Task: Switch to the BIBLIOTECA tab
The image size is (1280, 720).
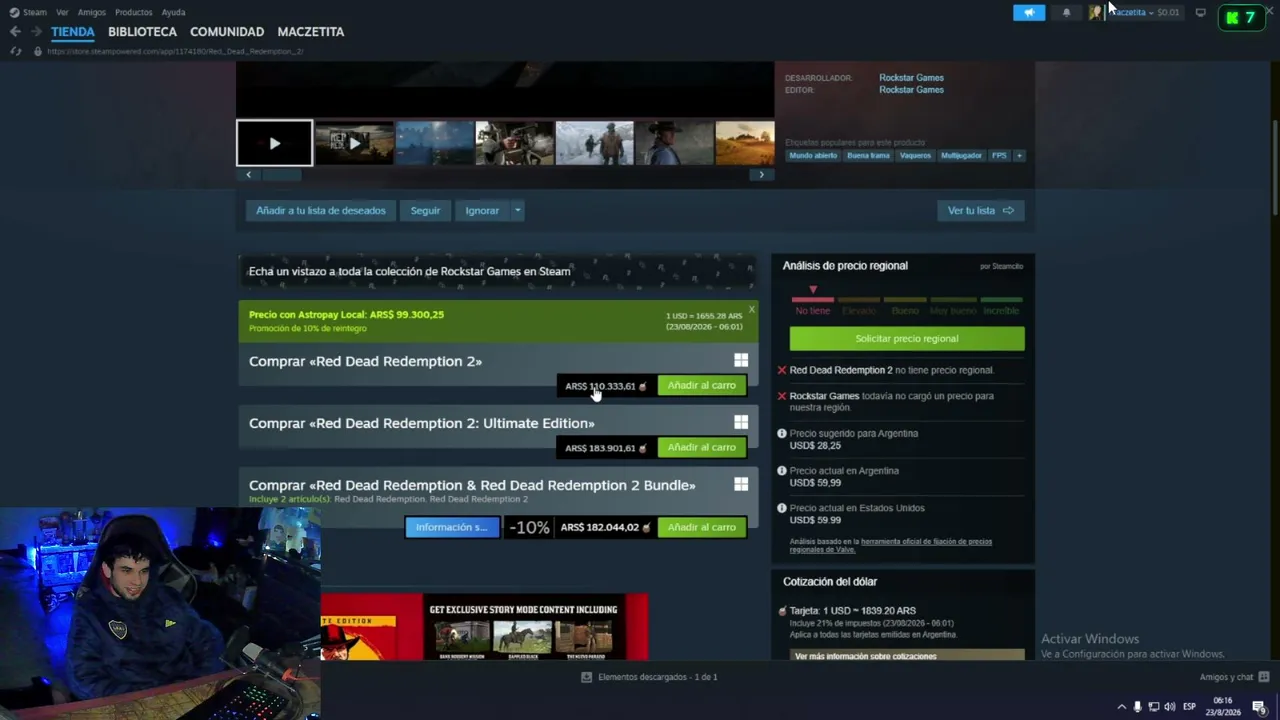Action: pyautogui.click(x=142, y=32)
